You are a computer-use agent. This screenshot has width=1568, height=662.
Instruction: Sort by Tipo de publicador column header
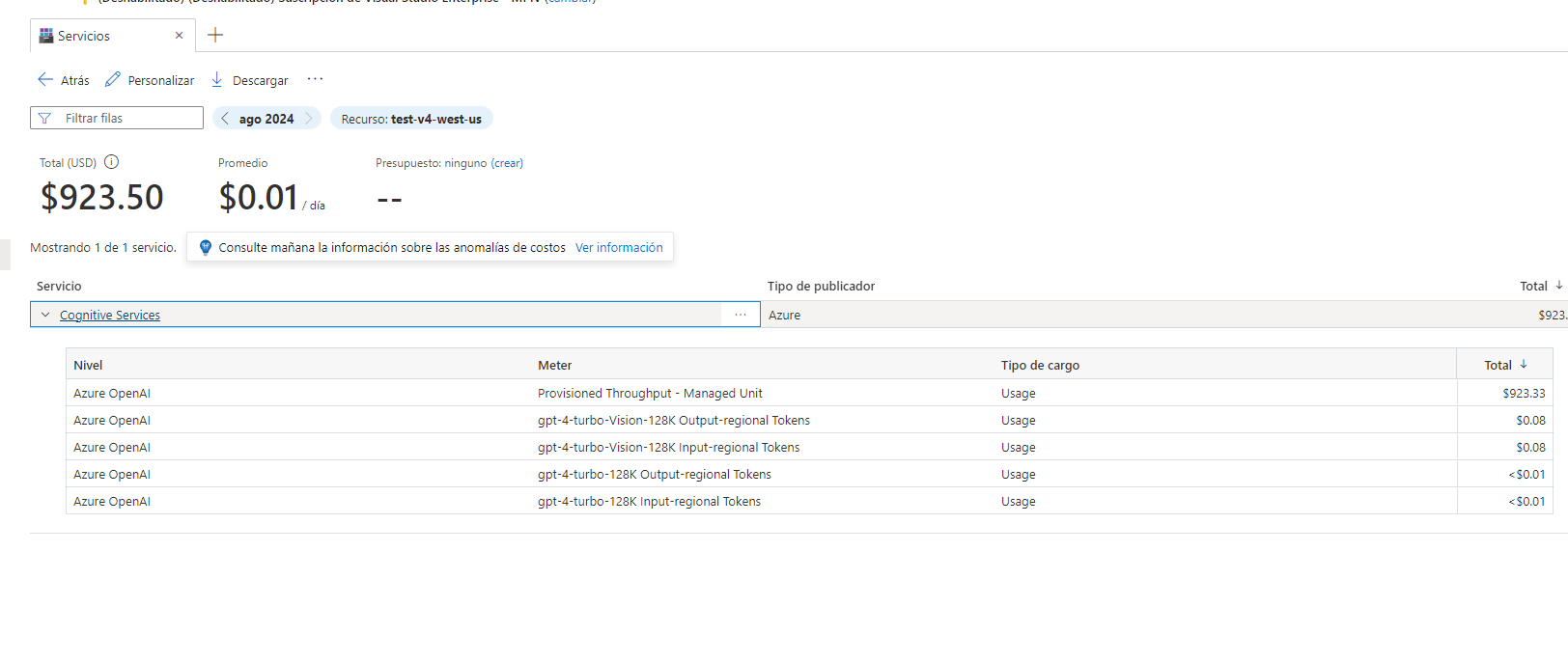[821, 287]
